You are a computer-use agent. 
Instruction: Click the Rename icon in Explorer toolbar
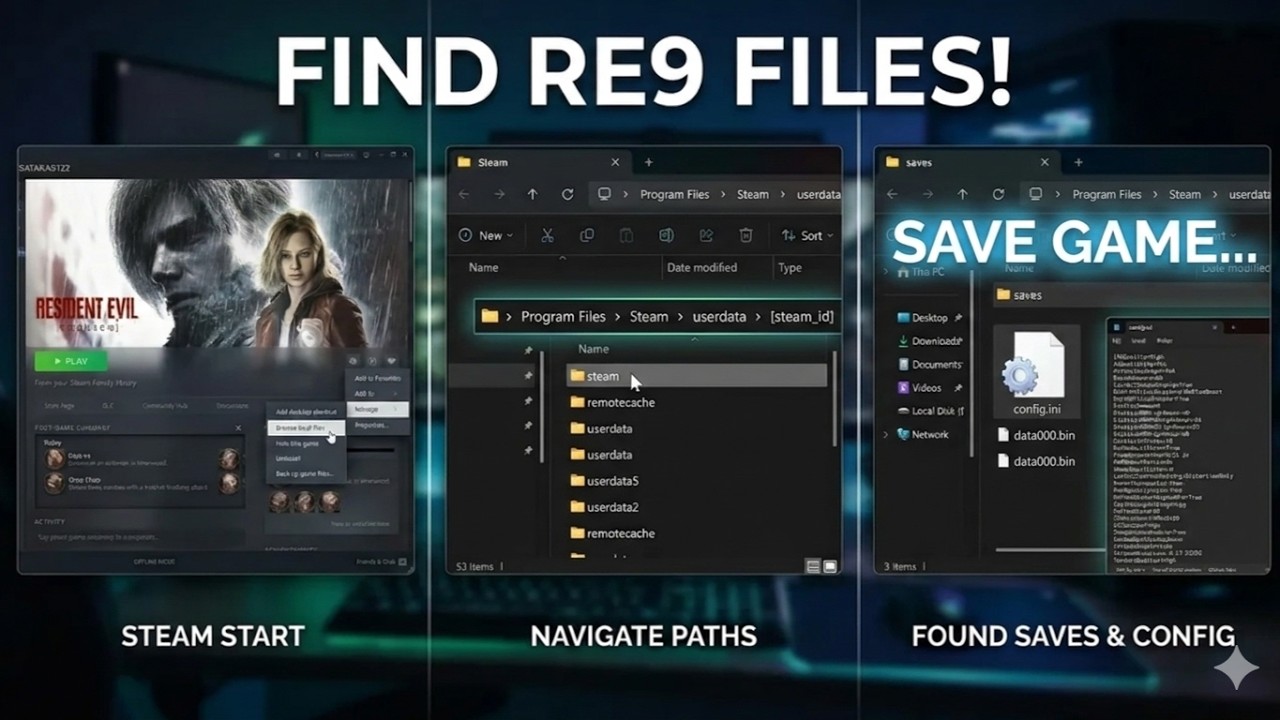pyautogui.click(x=666, y=236)
